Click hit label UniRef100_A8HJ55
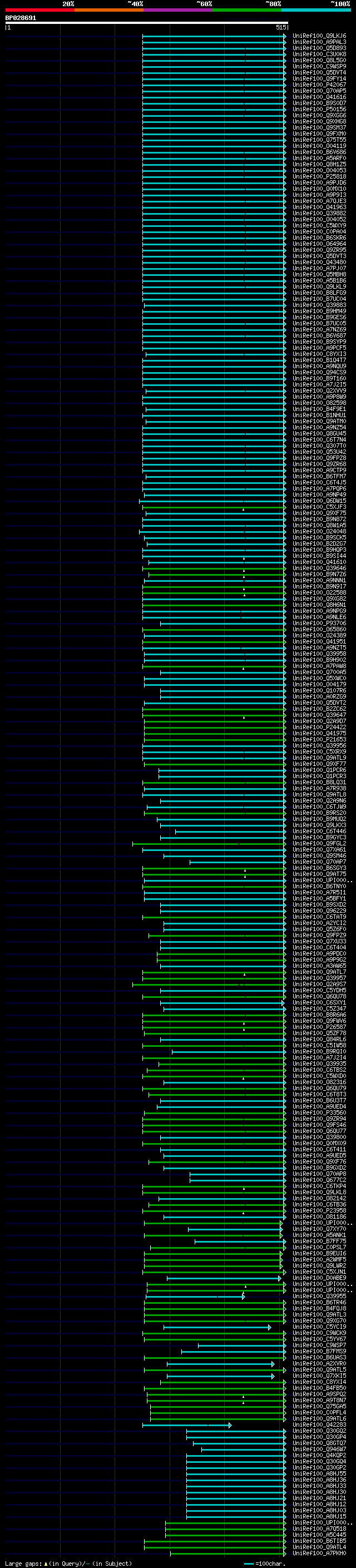 [319, 1473]
